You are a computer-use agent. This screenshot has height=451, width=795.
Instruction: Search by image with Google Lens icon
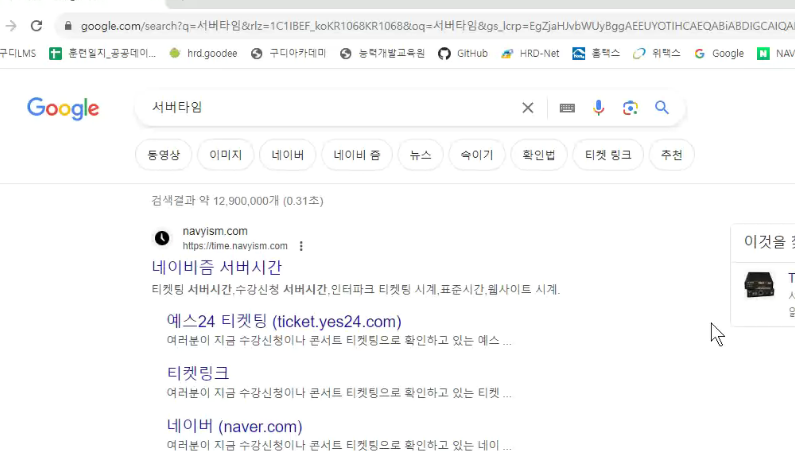click(630, 107)
